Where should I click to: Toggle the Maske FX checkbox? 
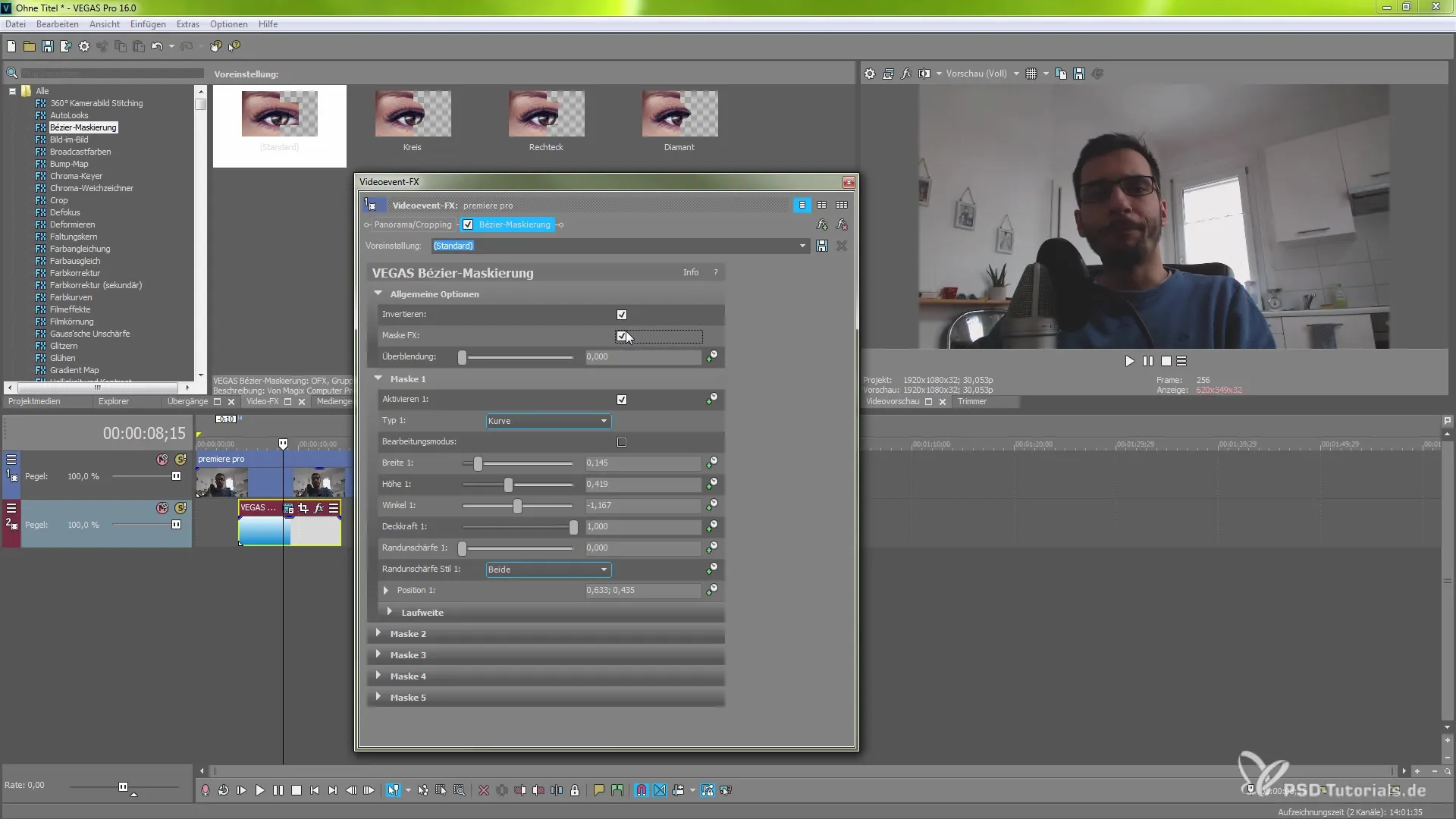pyautogui.click(x=622, y=336)
